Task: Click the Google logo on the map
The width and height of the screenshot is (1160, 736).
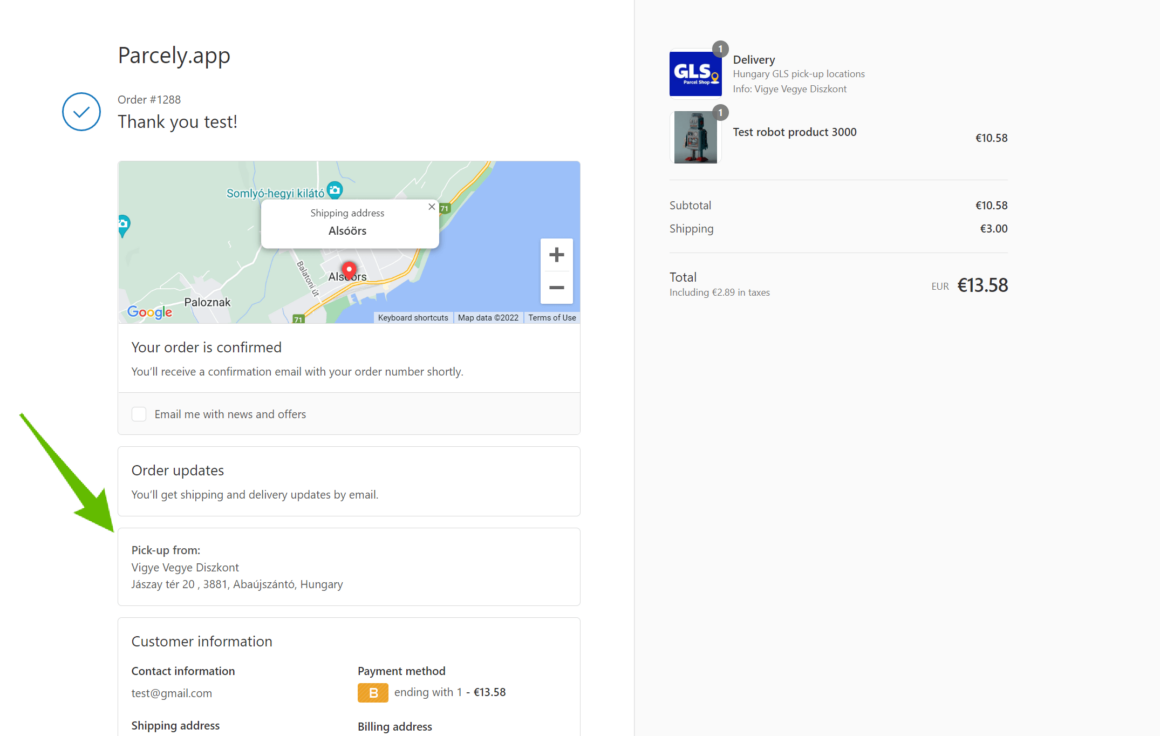Action: coord(148,312)
